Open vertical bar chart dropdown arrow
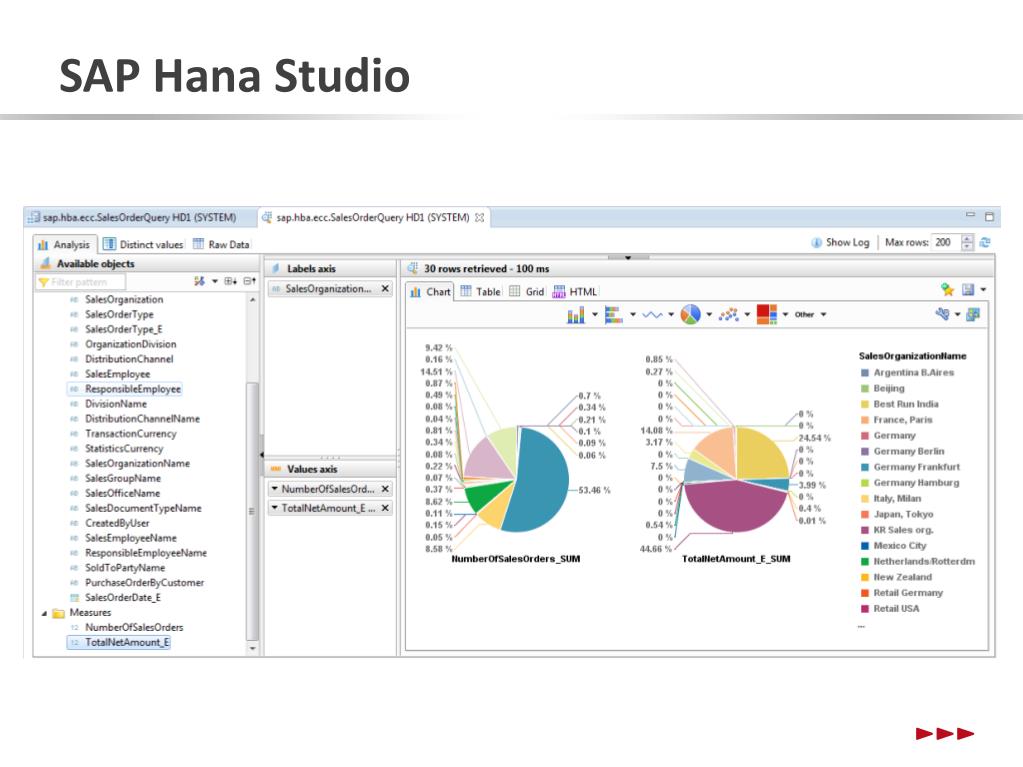 click(594, 314)
